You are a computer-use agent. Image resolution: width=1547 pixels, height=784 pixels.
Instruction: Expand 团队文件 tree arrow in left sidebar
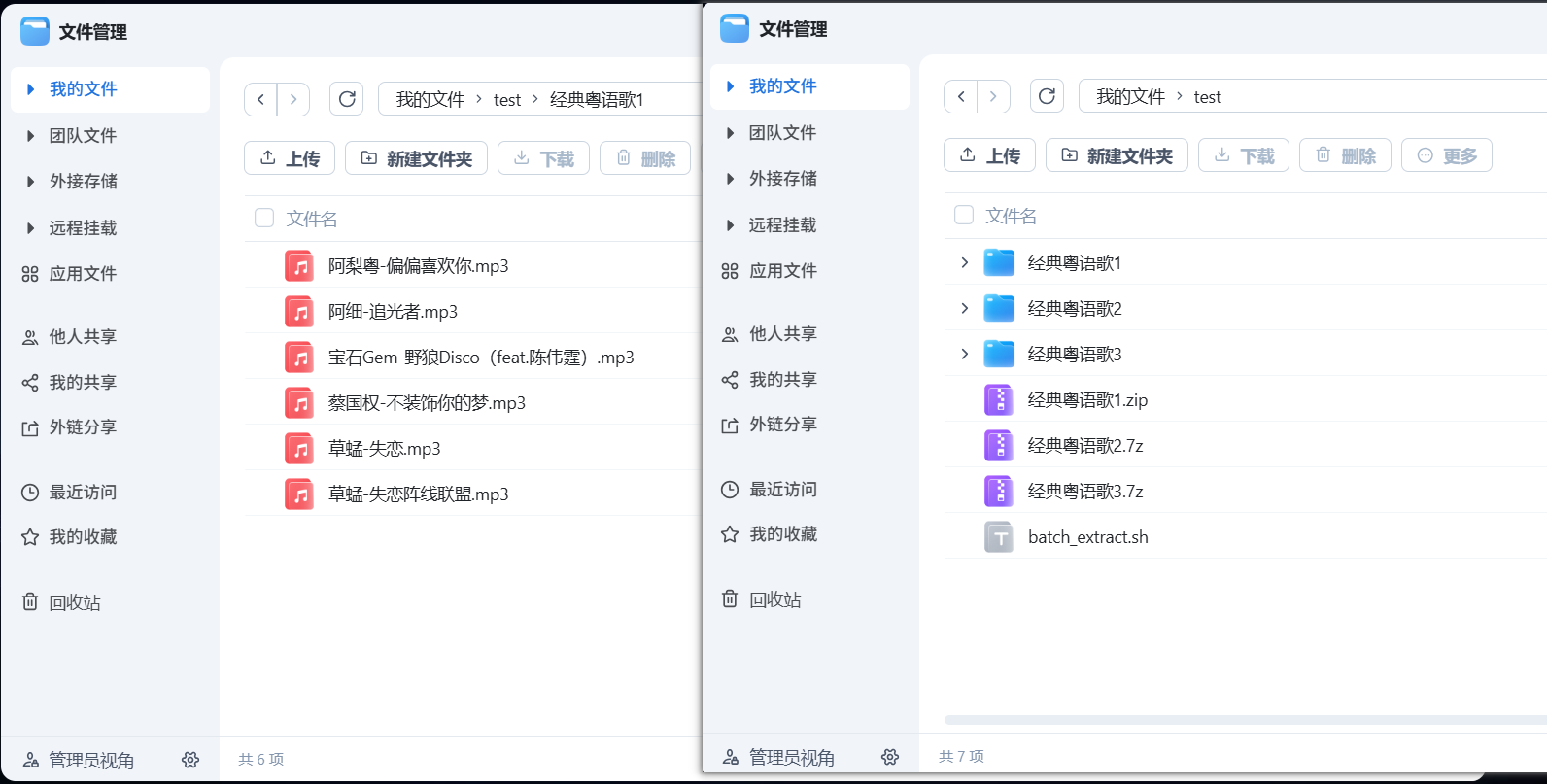(x=31, y=136)
